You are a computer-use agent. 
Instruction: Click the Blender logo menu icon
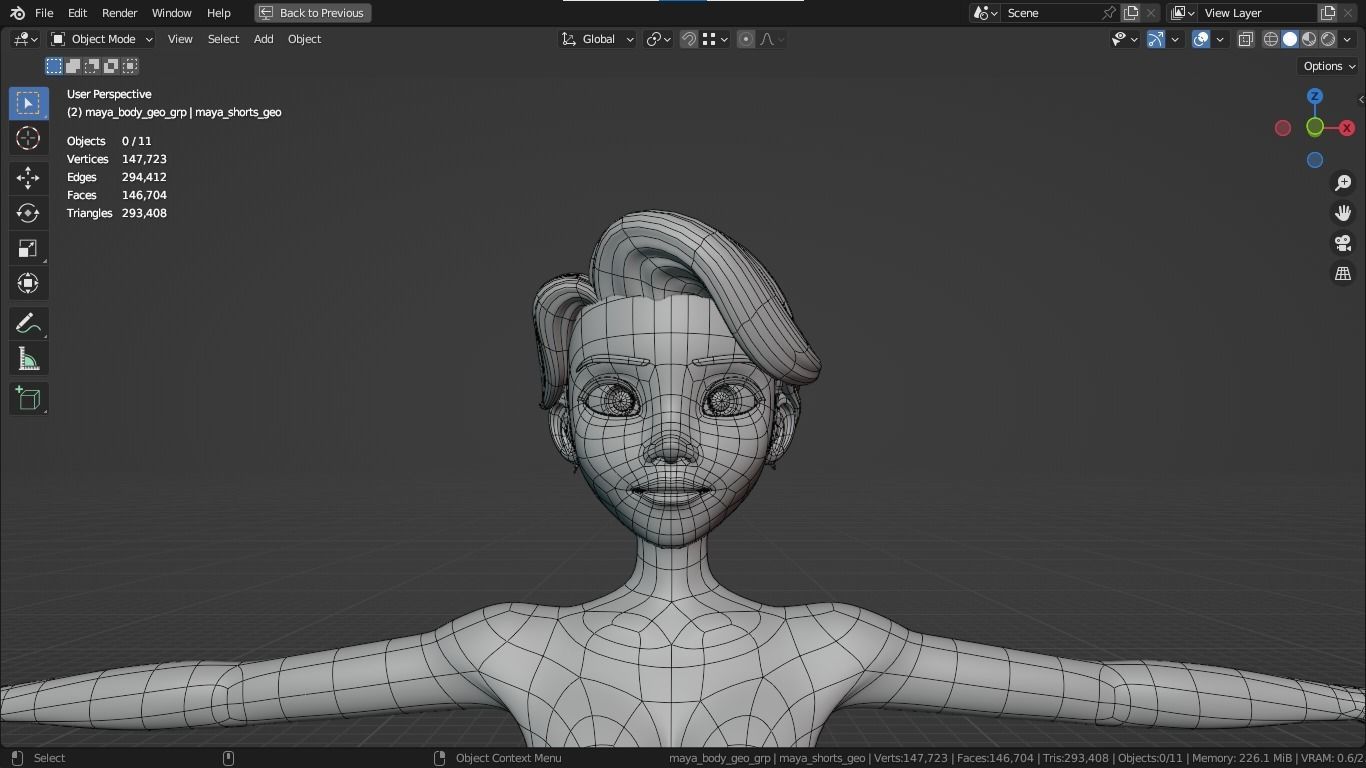point(17,13)
